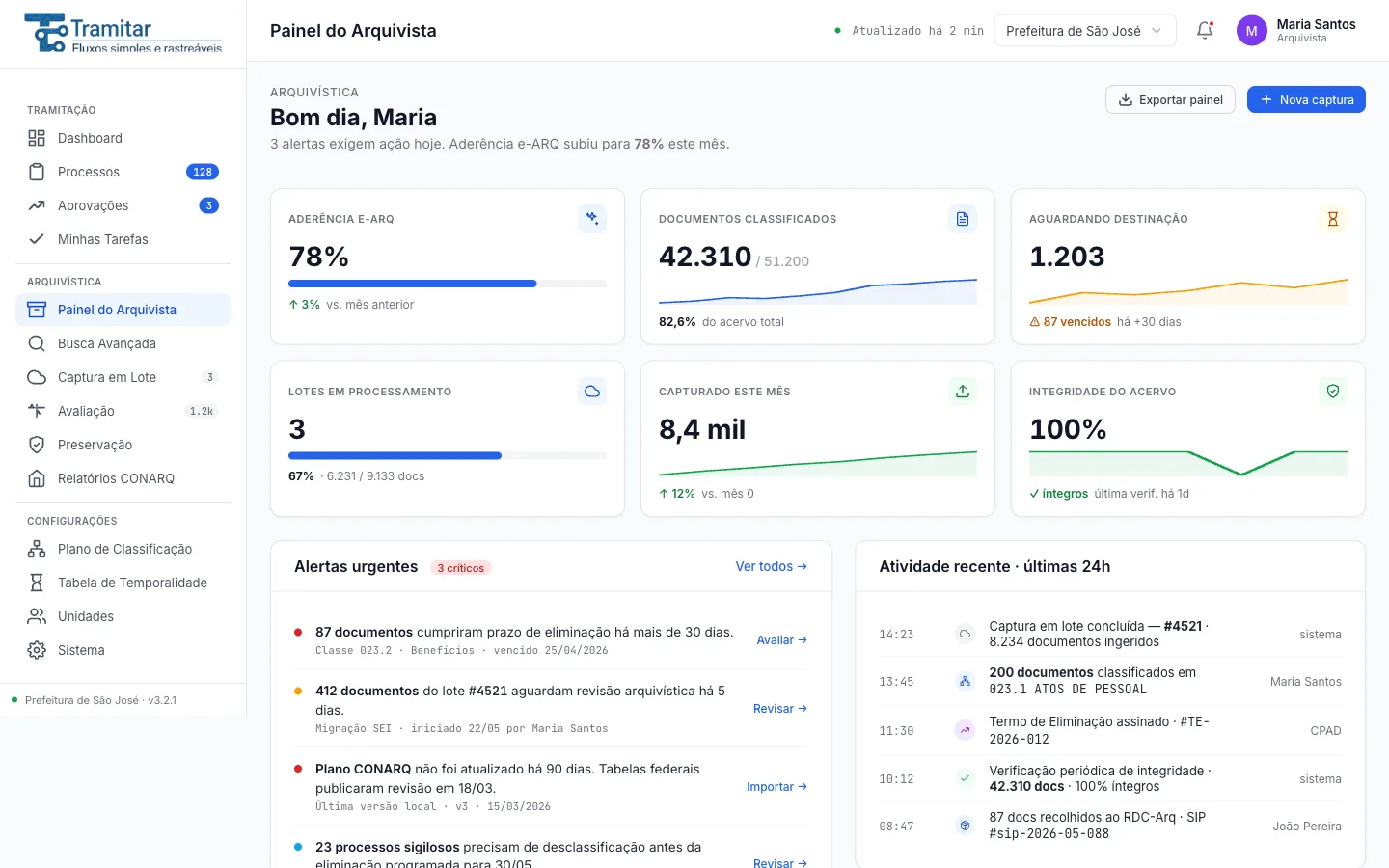This screenshot has height=868, width=1389.
Task: Click the Tramitar logo
Action: click(x=123, y=33)
